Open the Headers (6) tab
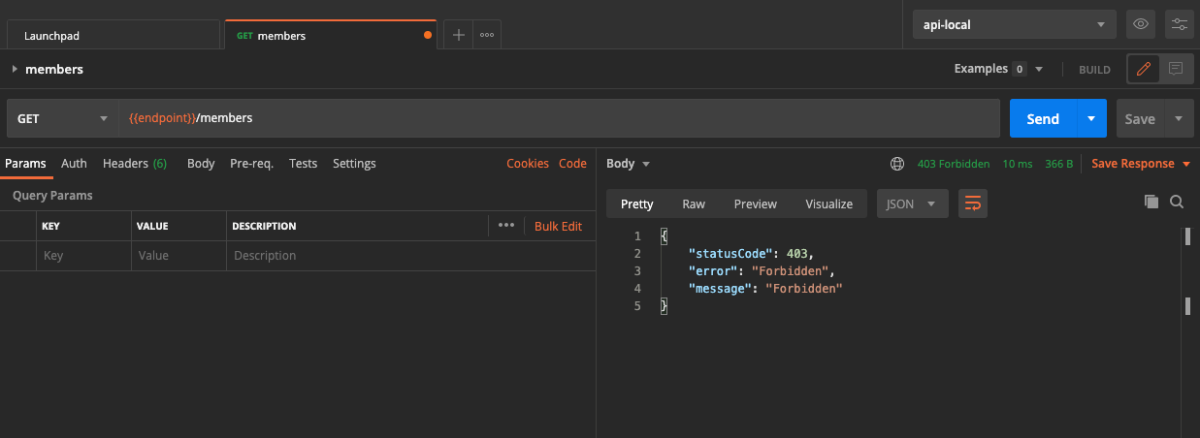This screenshot has width=1200, height=438. point(135,164)
